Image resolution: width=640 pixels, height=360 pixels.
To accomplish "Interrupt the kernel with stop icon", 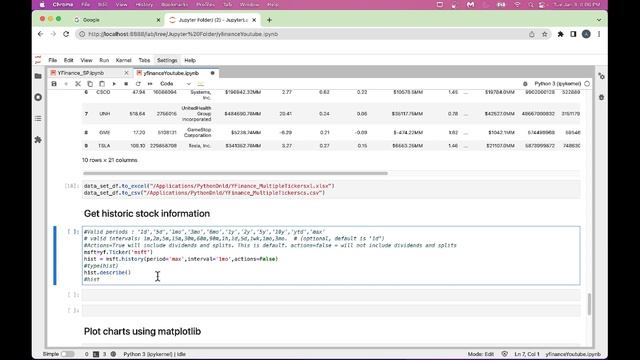I will pyautogui.click(x=126, y=84).
